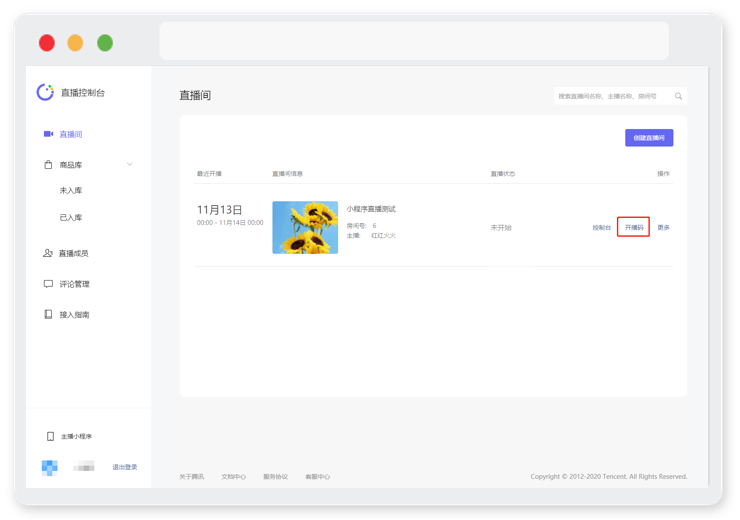
Task: Click the browser address bar
Action: 414,41
